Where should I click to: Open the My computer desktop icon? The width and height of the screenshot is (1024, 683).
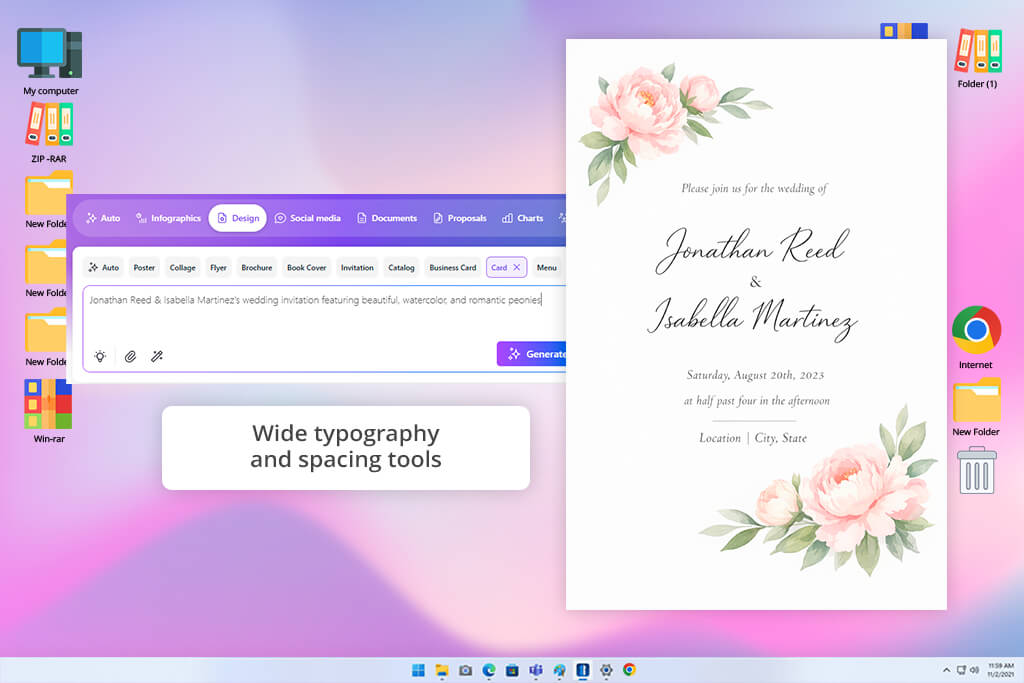[50, 61]
